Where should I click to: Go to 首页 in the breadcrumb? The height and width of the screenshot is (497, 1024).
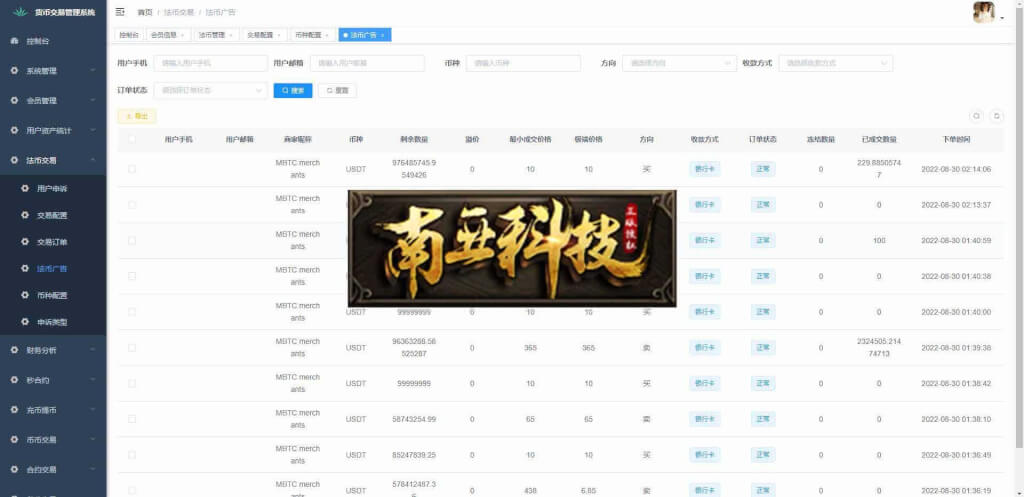tap(145, 12)
